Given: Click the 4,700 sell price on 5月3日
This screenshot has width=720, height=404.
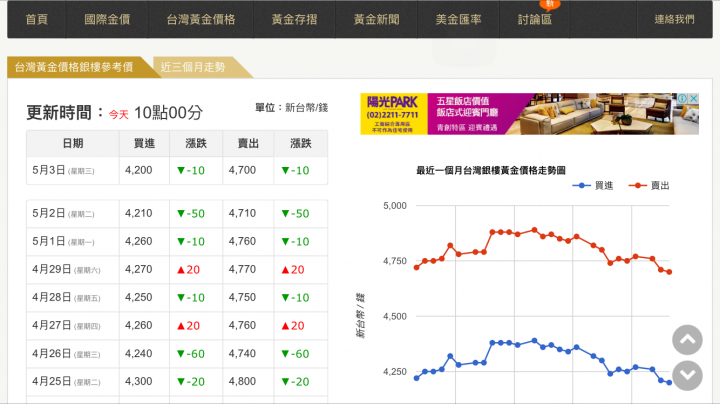Looking at the screenshot, I should 242,170.
